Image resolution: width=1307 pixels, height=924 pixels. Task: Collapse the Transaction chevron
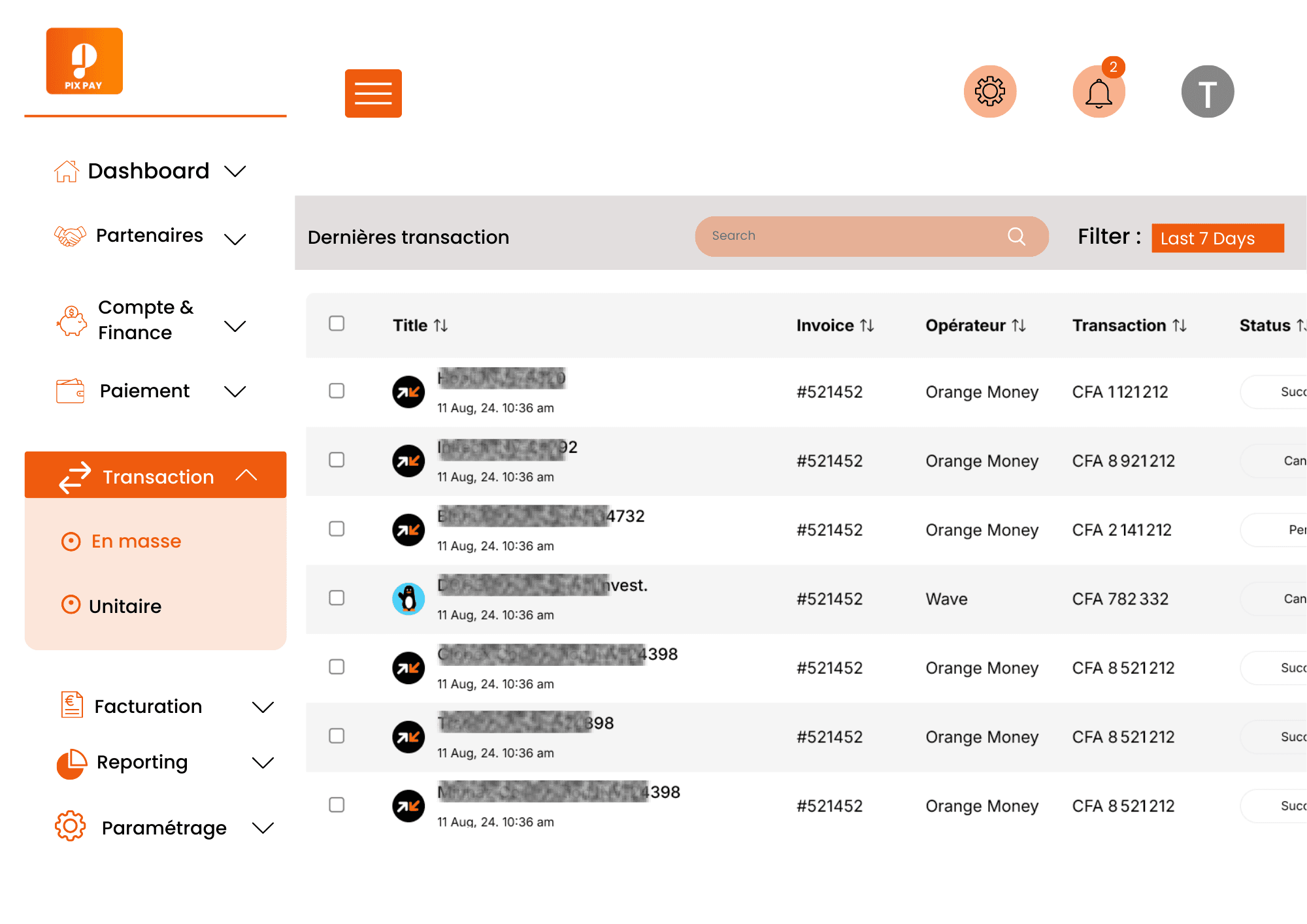[x=246, y=475]
